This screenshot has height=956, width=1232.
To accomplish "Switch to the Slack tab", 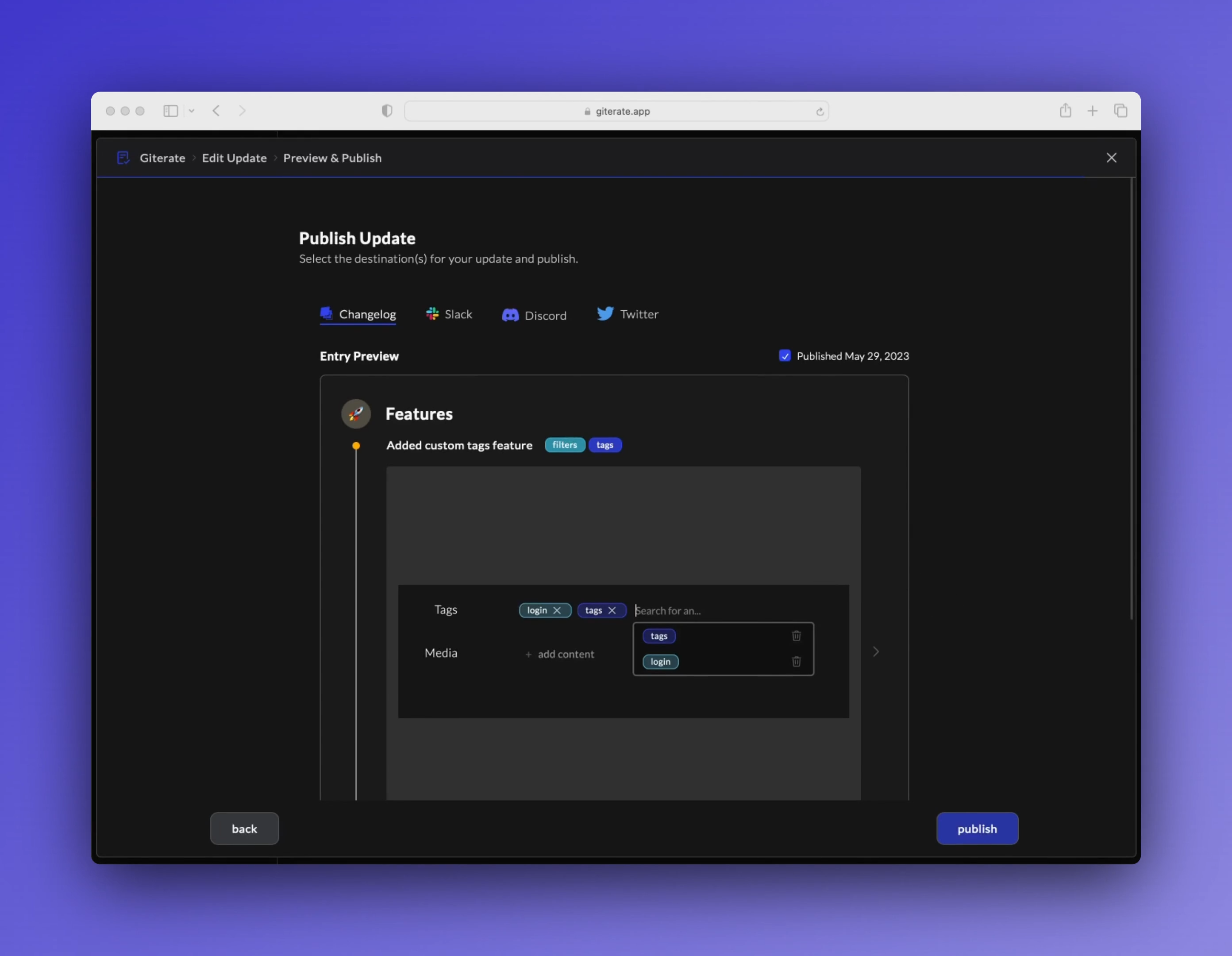I will (449, 314).
